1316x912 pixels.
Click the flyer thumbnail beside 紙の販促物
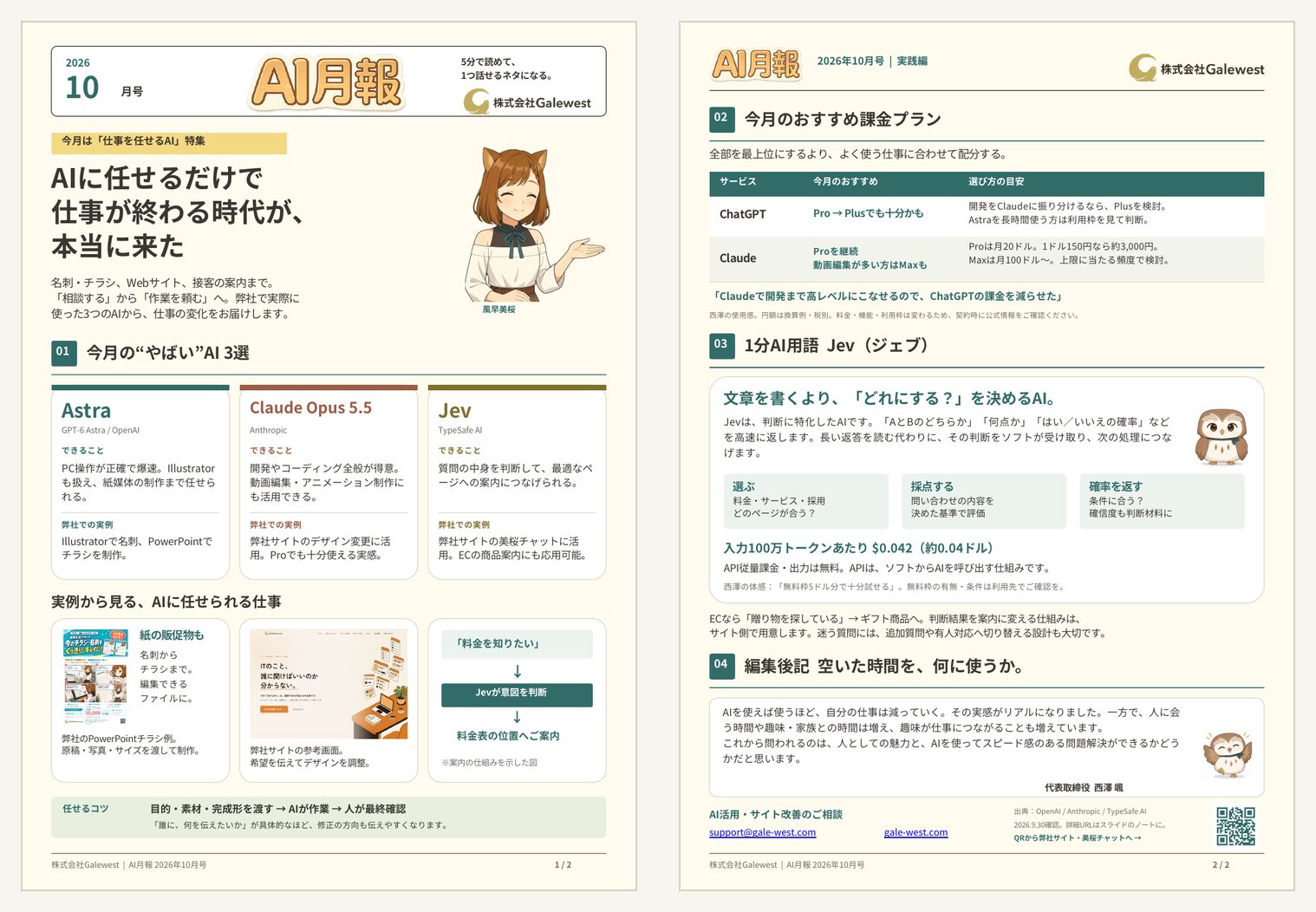(x=95, y=677)
